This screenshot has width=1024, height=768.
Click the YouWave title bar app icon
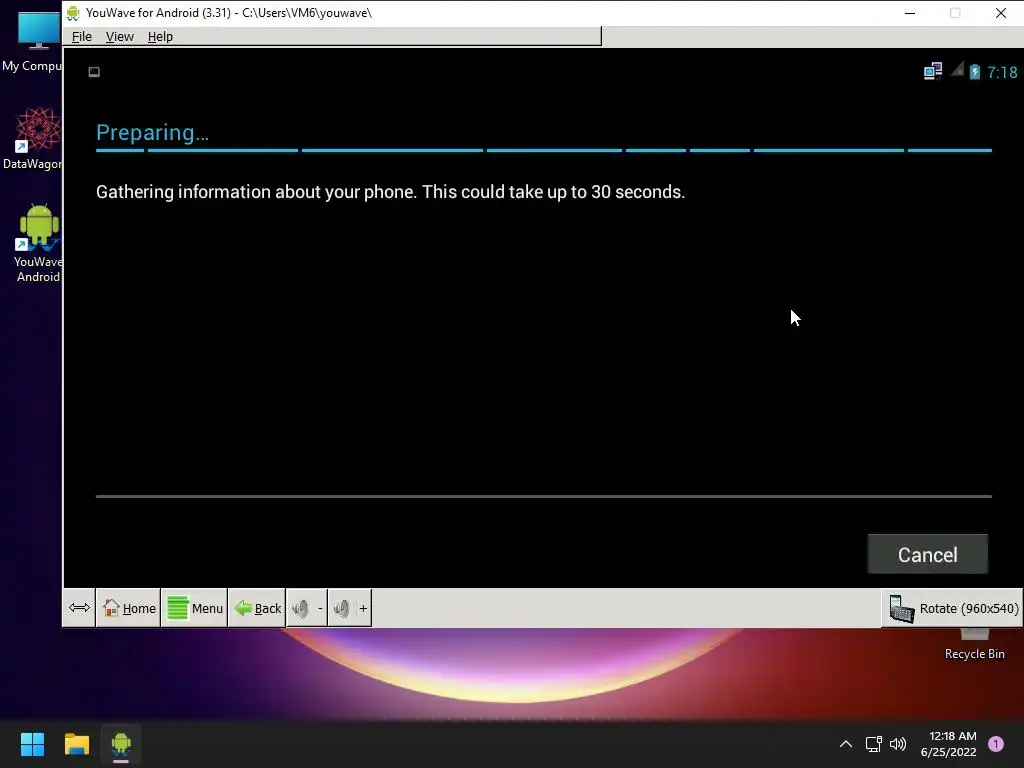tap(73, 13)
